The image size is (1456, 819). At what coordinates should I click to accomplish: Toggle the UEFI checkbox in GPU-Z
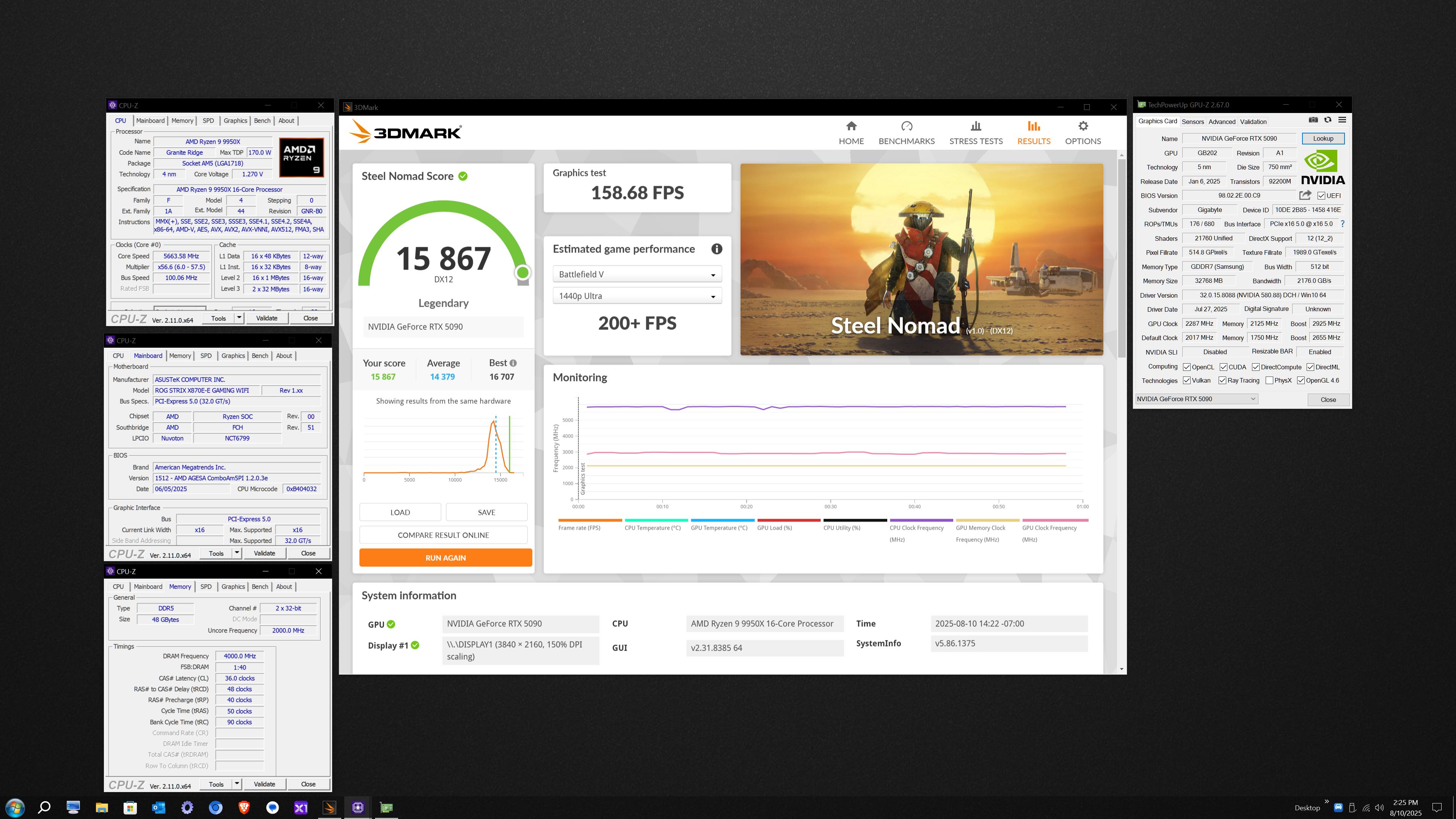click(x=1321, y=196)
